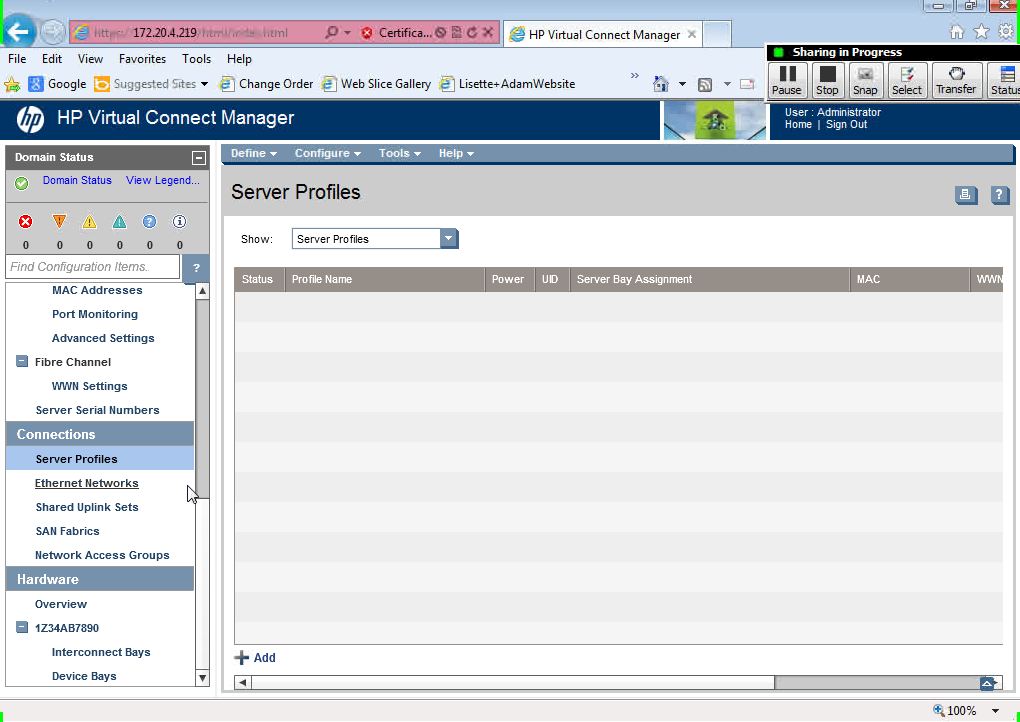This screenshot has height=722, width=1020.
Task: Collapse the Domain Status panel
Action: coord(198,158)
